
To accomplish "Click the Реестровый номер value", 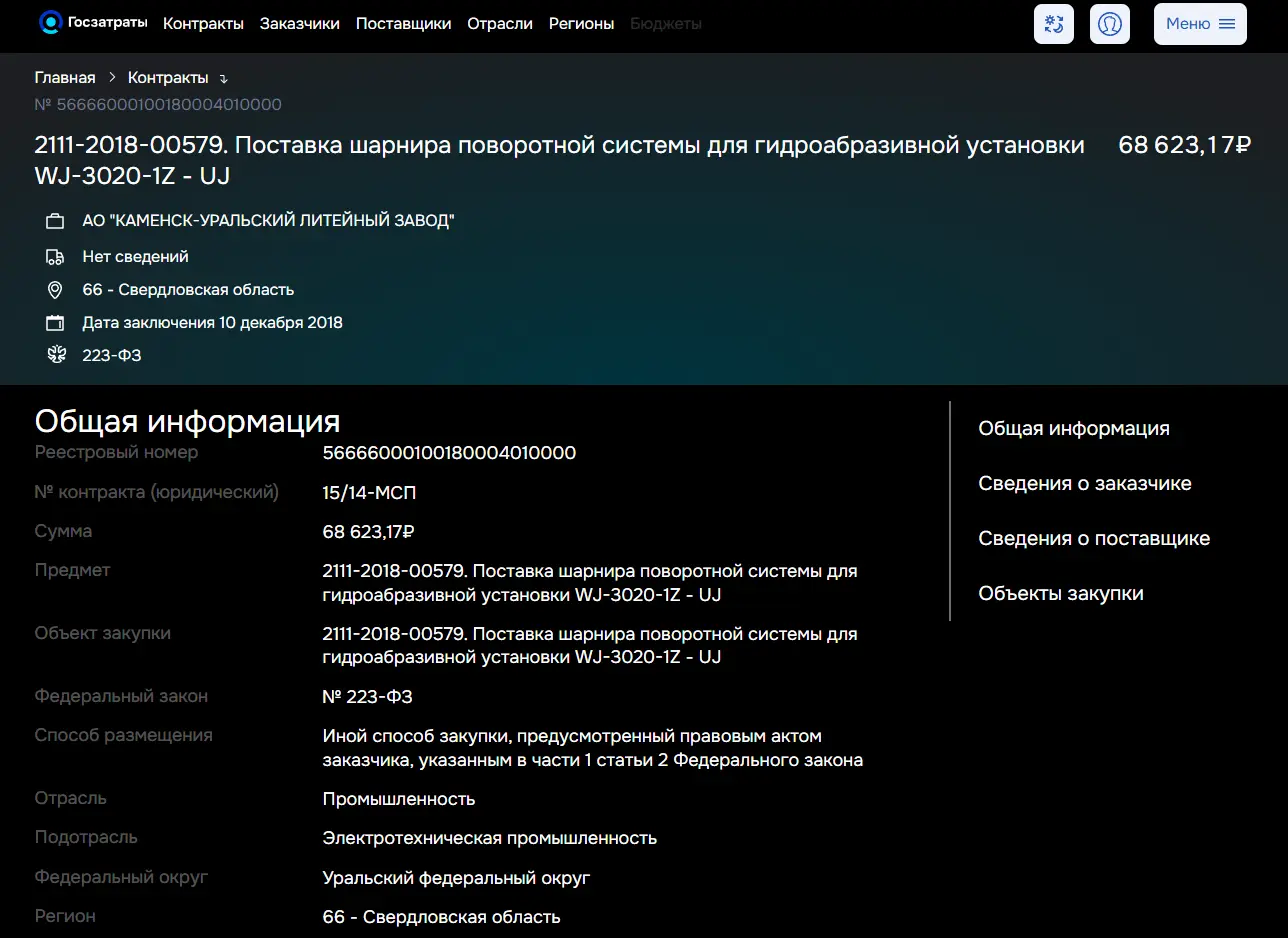I will point(450,453).
